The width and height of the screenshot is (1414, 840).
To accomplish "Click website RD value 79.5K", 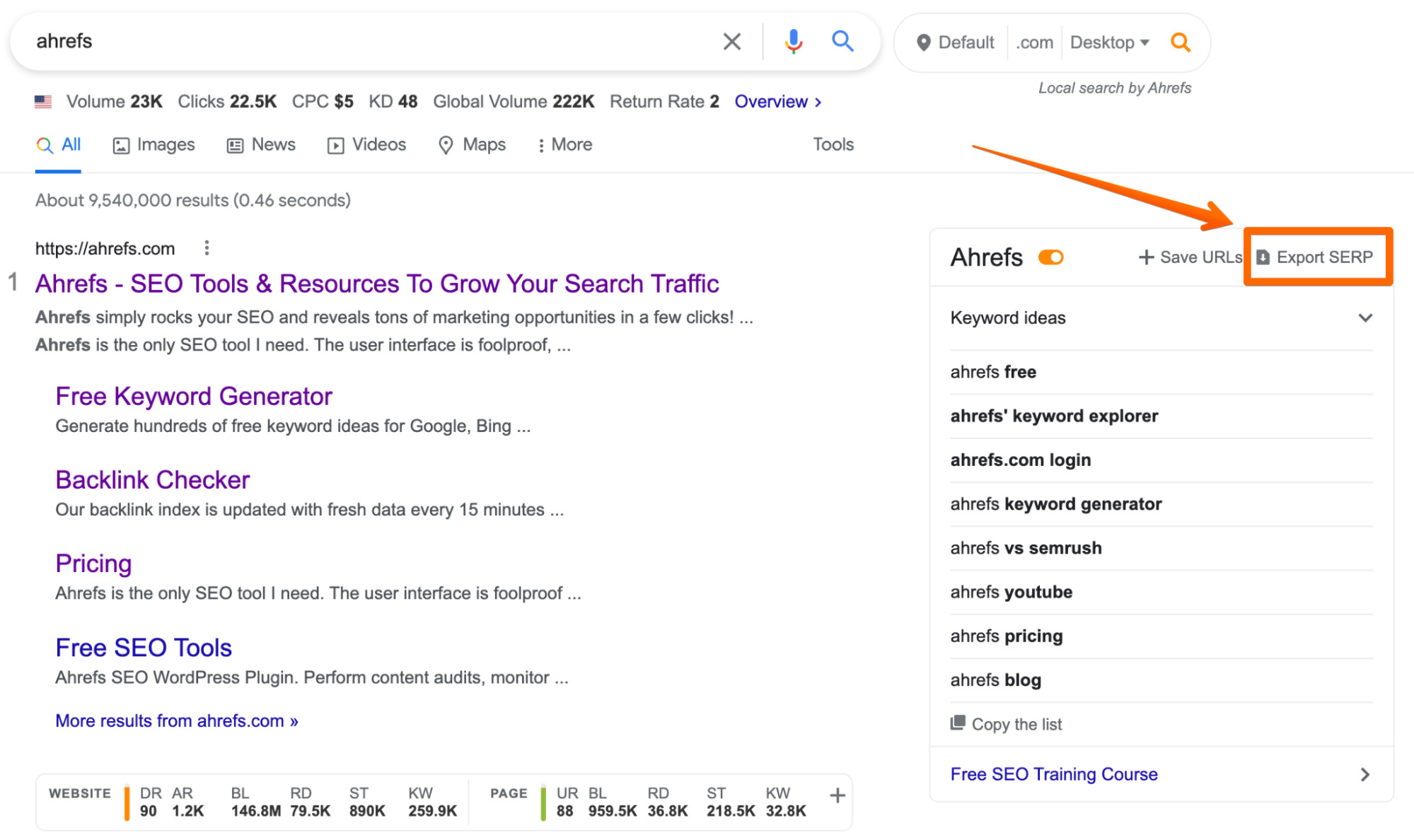I will 310,811.
